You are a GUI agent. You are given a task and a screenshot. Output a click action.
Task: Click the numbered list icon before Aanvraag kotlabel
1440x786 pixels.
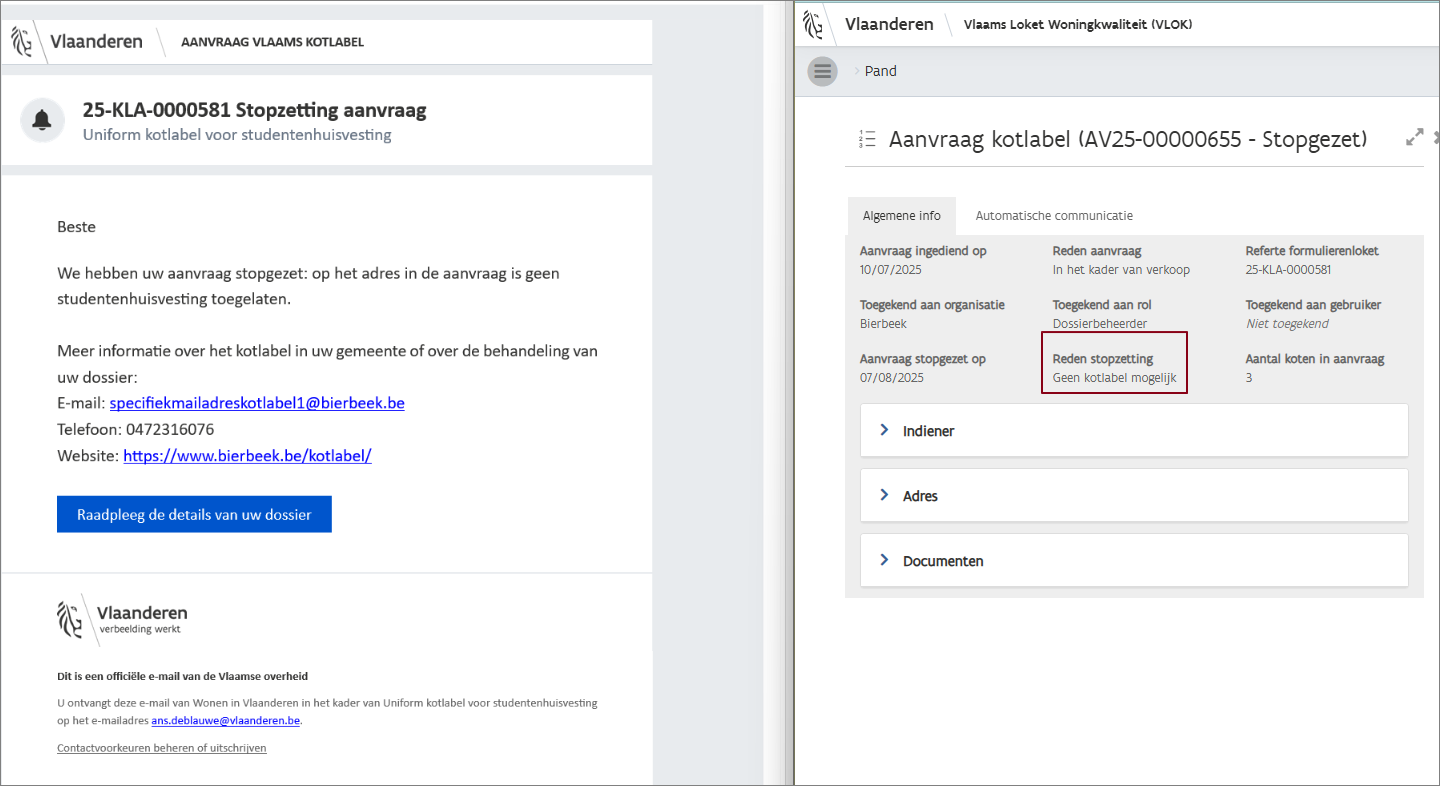(867, 139)
